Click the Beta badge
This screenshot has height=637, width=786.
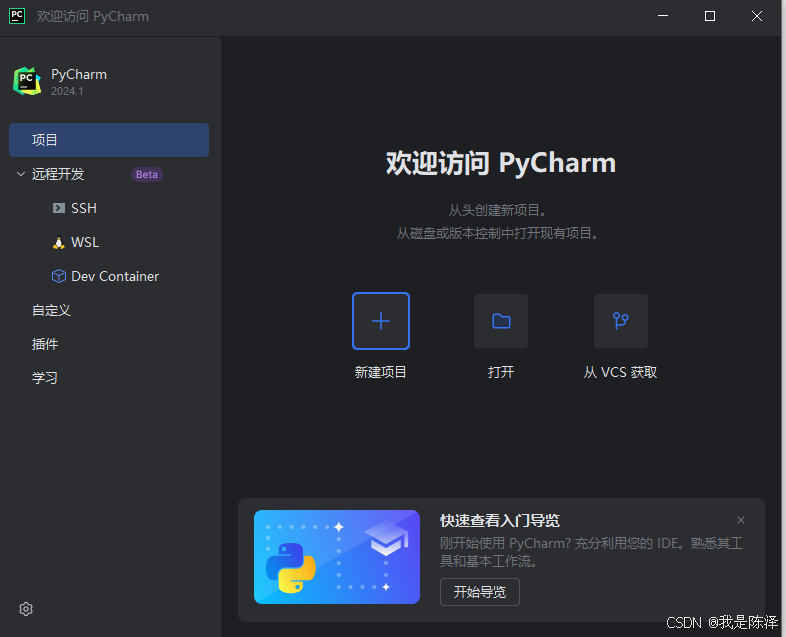pyautogui.click(x=147, y=174)
